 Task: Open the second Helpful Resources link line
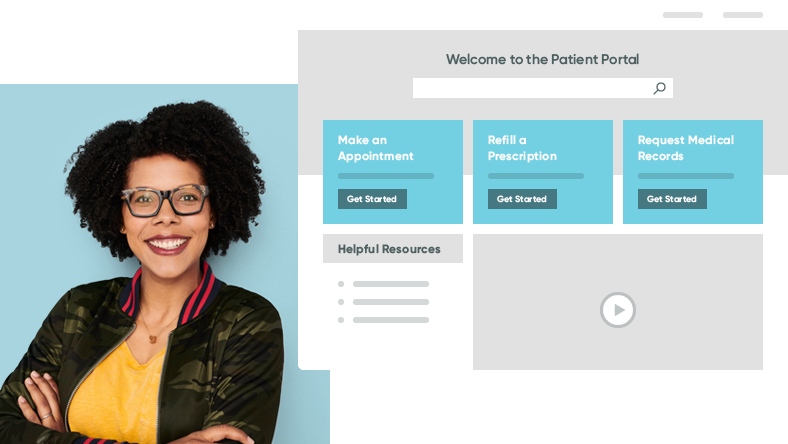(390, 302)
